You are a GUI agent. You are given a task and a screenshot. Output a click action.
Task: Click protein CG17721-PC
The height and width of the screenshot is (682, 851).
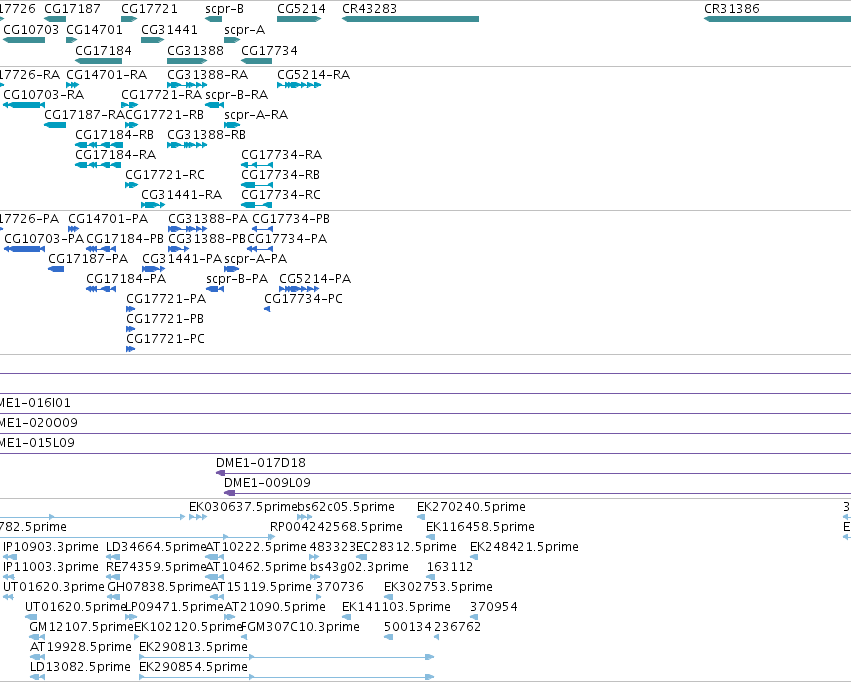pos(131,349)
